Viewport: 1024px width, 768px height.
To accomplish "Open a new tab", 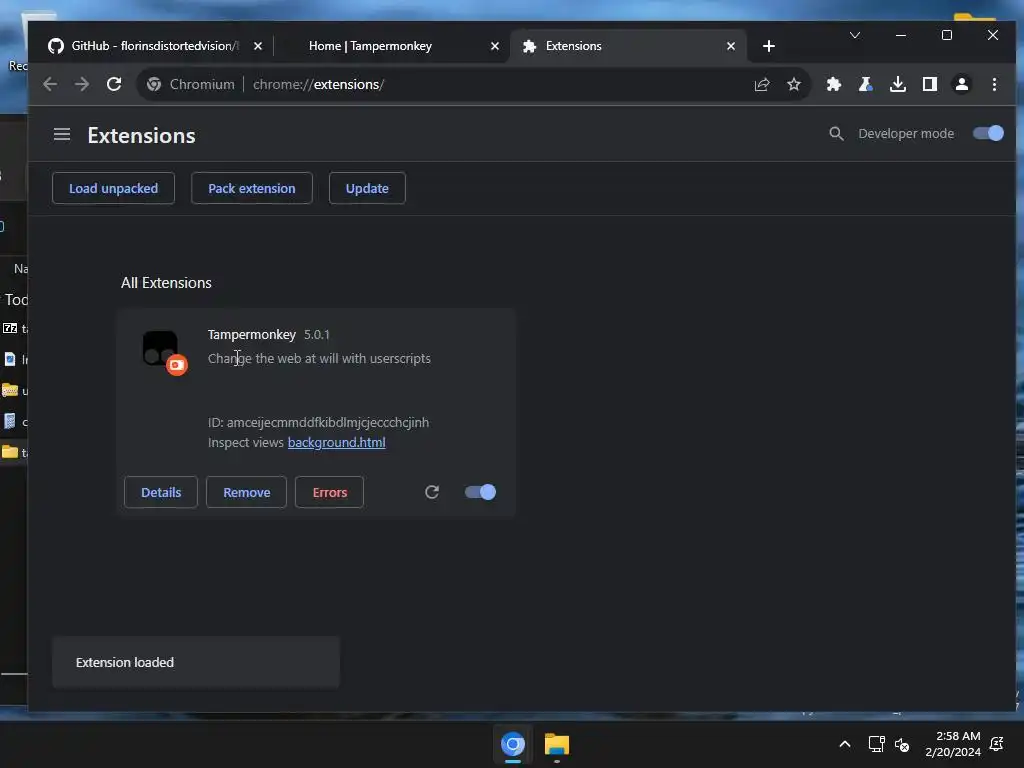I will (769, 46).
